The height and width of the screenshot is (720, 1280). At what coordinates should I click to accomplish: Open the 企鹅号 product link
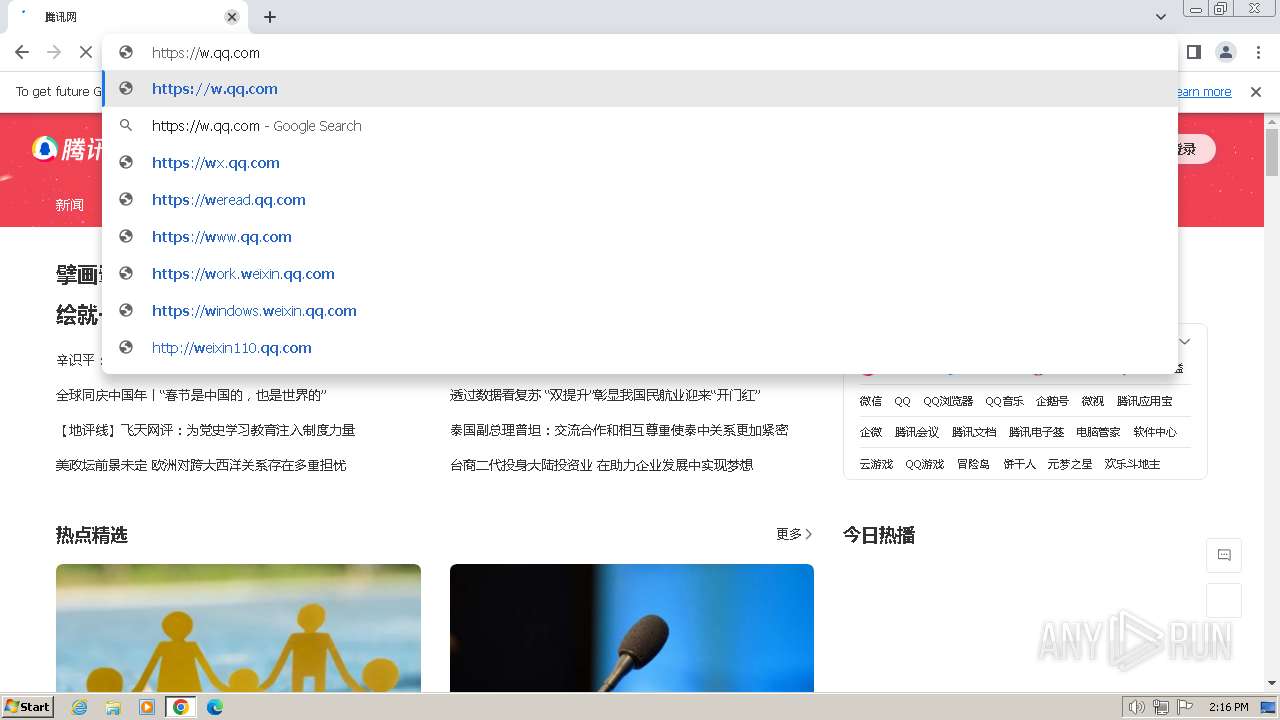coord(1052,401)
